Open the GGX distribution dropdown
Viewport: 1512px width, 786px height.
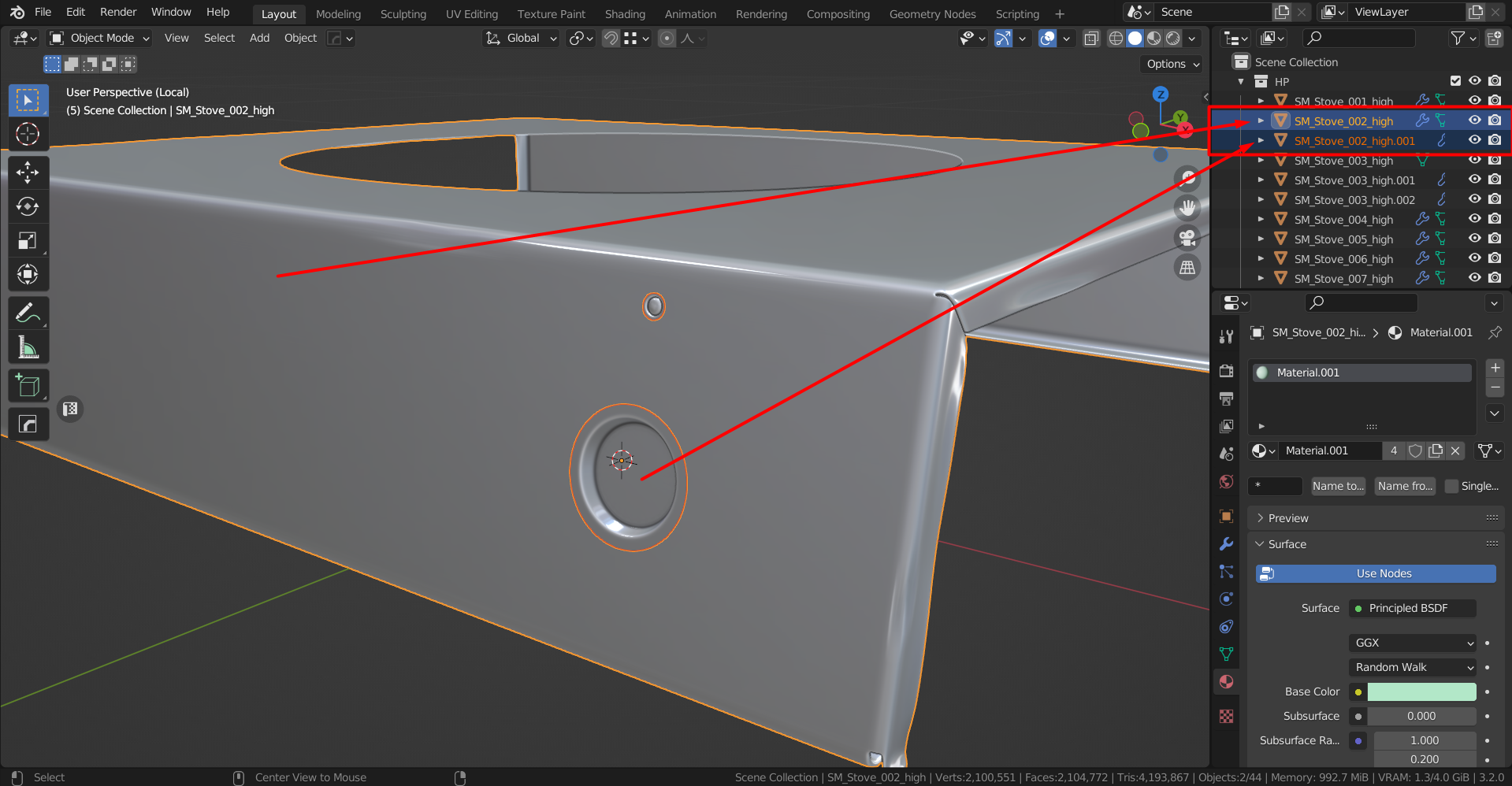pos(1412,643)
